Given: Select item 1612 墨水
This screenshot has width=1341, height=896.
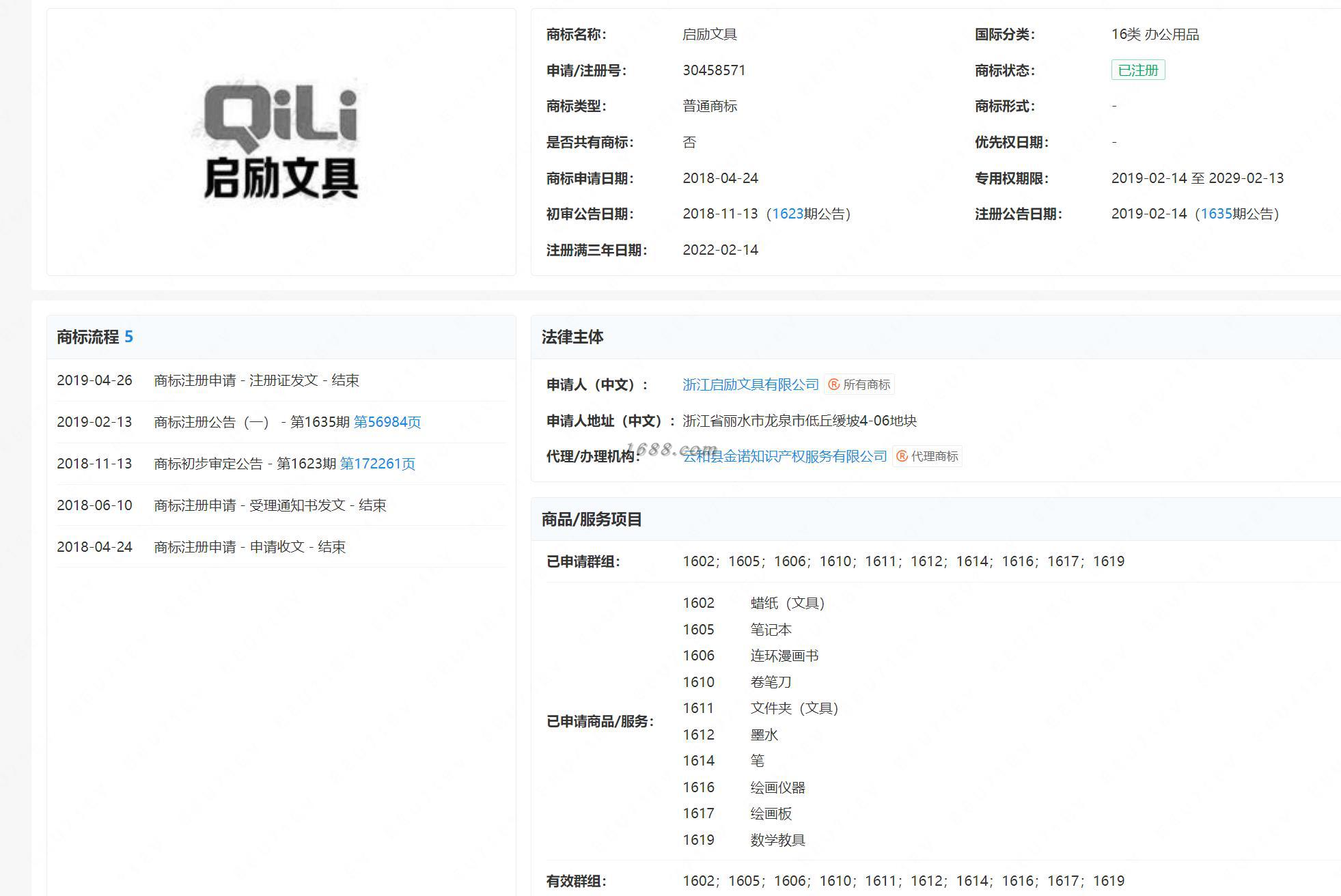Looking at the screenshot, I should (x=730, y=735).
